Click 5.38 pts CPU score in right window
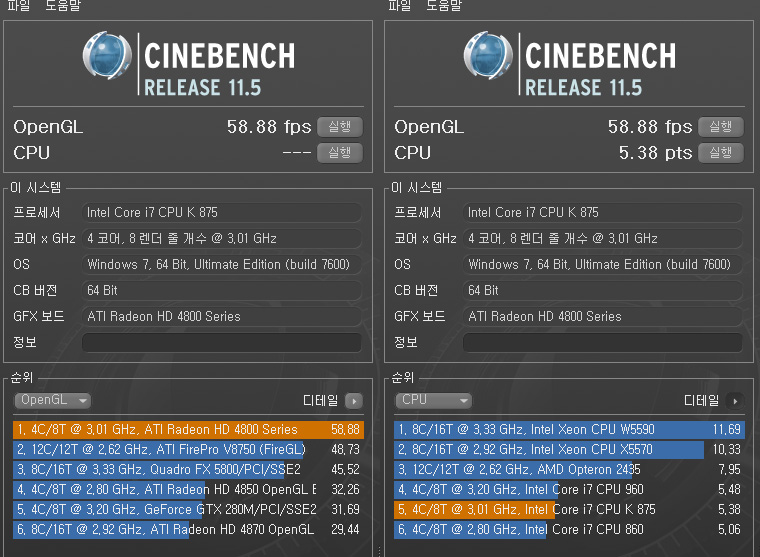 pos(655,153)
